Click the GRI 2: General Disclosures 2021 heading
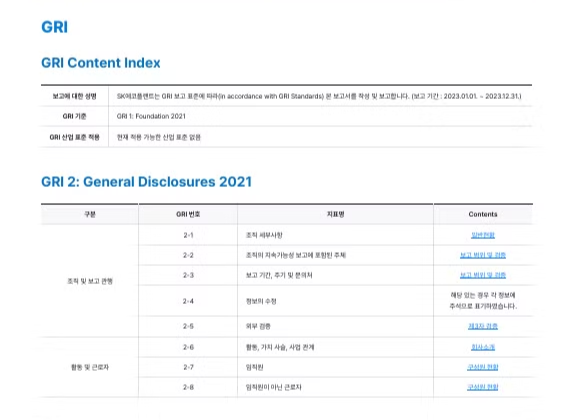This screenshot has height=420, width=572. (x=146, y=182)
